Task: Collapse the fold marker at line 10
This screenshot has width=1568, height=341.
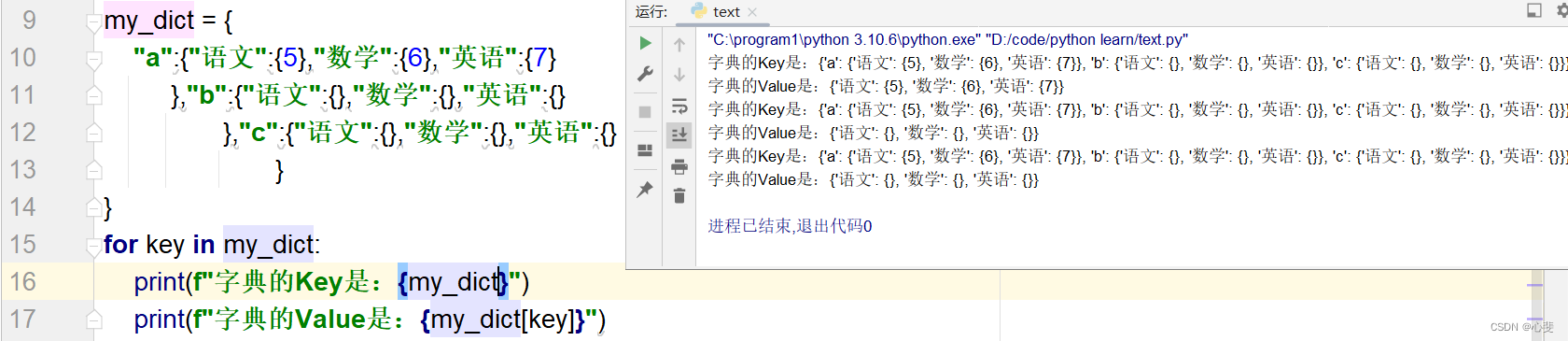Action: pyautogui.click(x=93, y=60)
